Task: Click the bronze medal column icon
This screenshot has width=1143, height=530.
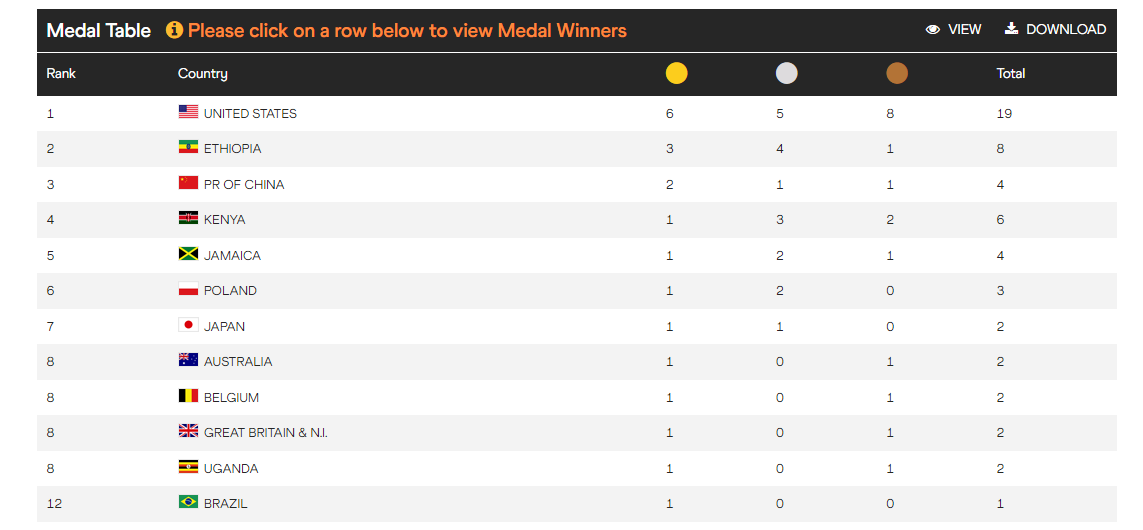Action: click(x=897, y=73)
